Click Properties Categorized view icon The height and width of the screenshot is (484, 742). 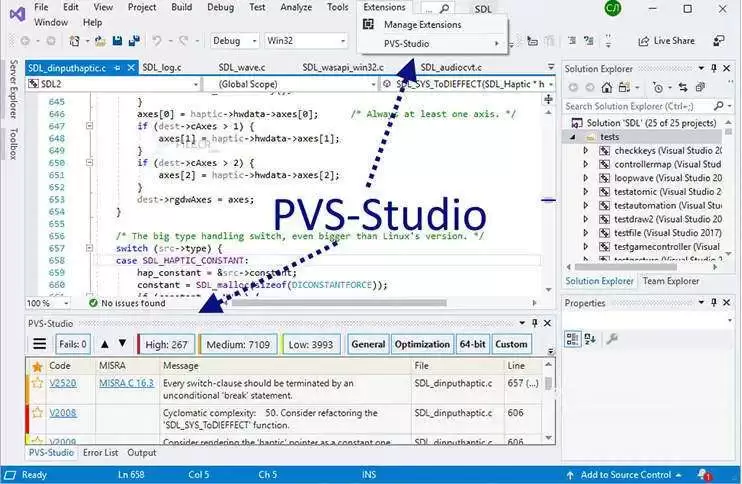[572, 339]
